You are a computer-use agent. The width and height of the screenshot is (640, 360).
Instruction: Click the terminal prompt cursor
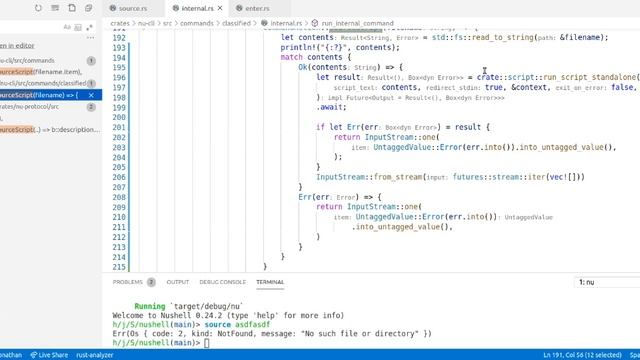point(207,343)
